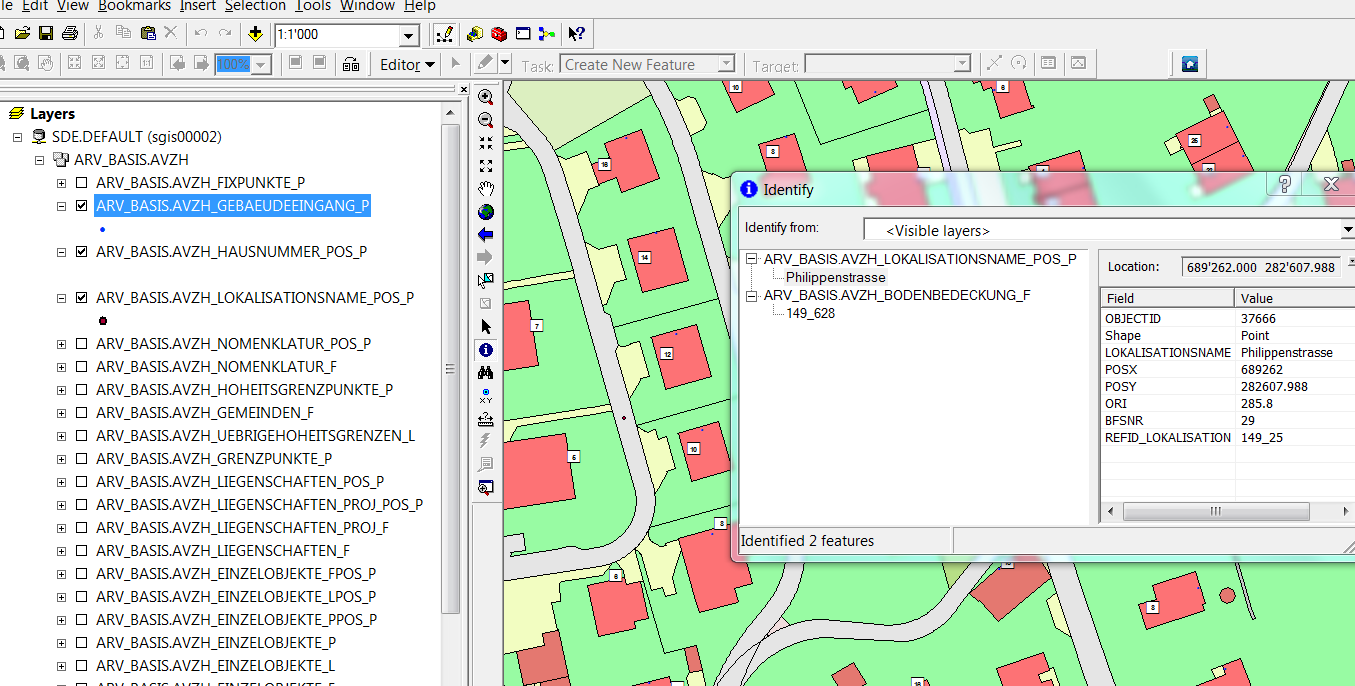The height and width of the screenshot is (686, 1355).
Task: Open the map scale dropdown
Action: point(408,36)
